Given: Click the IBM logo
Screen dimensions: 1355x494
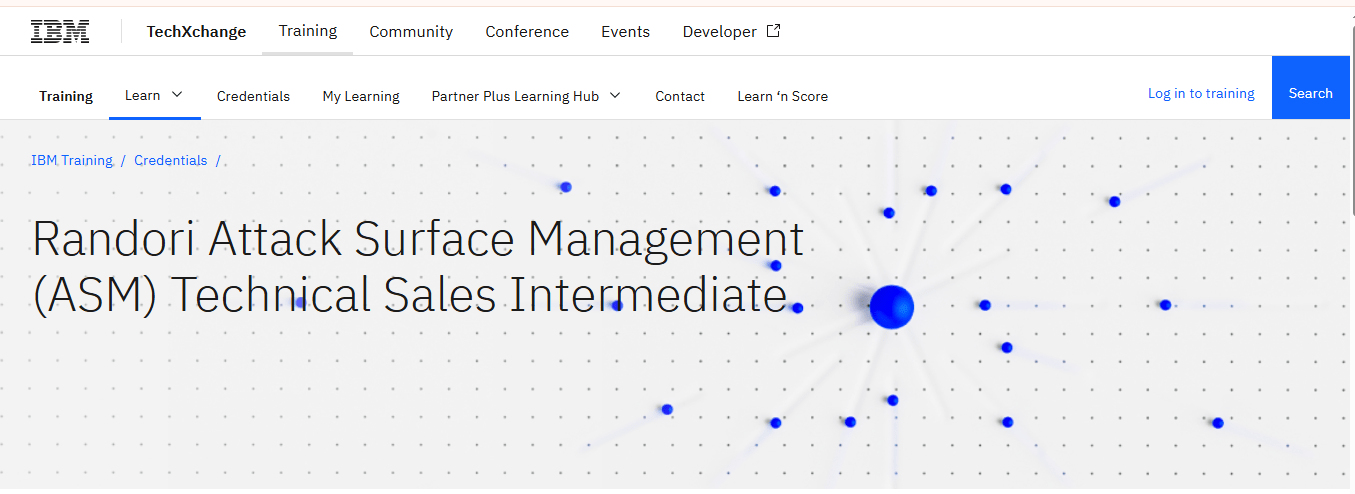Looking at the screenshot, I should [60, 32].
